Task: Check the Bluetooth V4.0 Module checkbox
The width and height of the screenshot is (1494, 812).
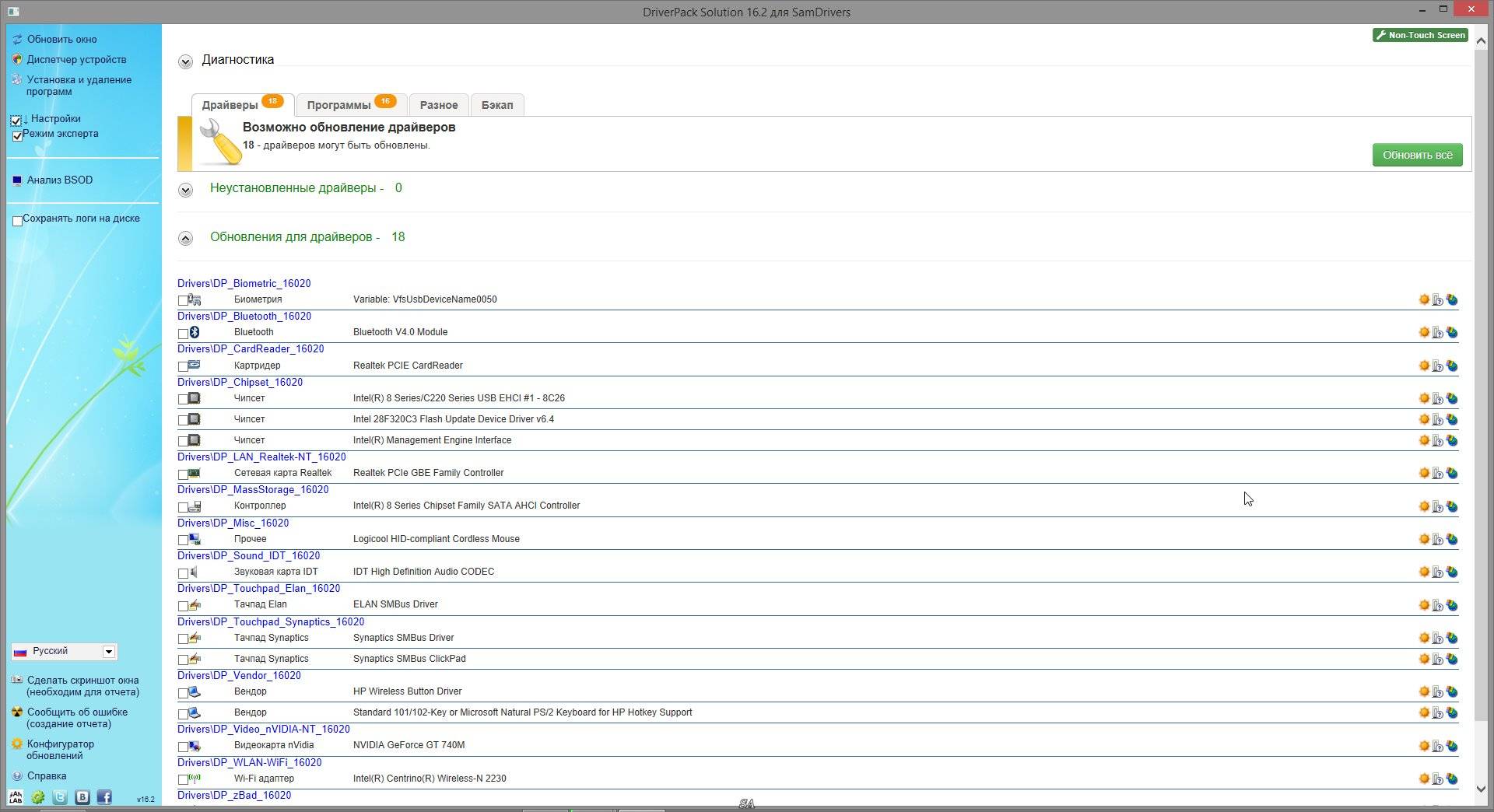Action: 183,334
